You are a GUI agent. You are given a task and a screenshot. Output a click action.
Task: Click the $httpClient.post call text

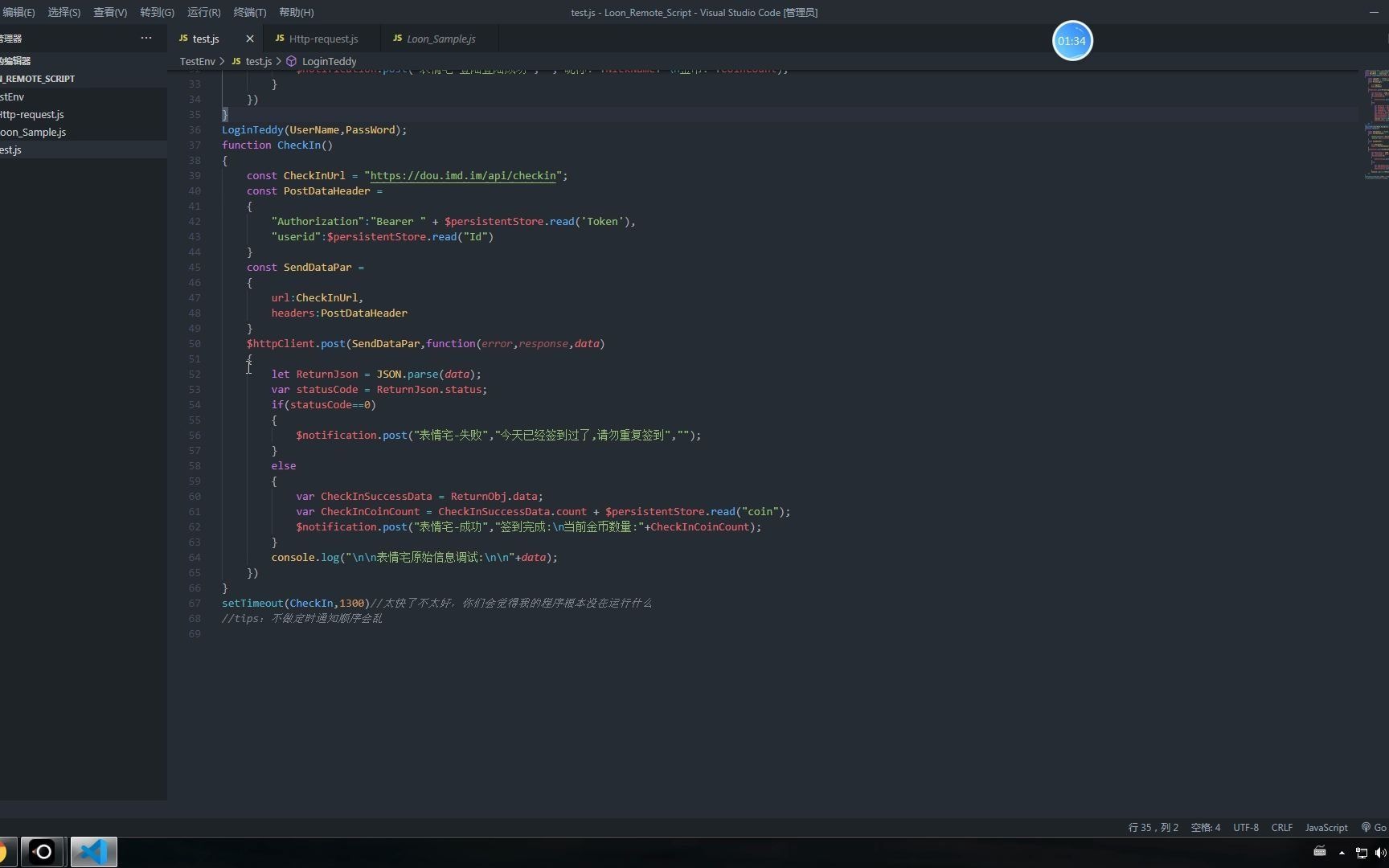click(x=296, y=343)
